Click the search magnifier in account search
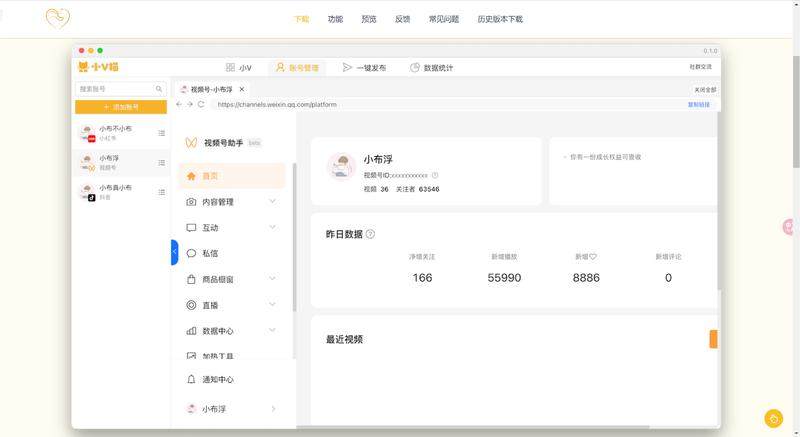800x437 pixels. tap(158, 89)
